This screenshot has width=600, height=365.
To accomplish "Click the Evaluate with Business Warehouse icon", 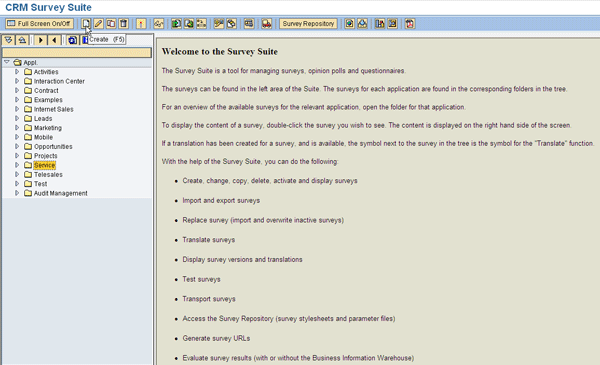I will click(392, 24).
